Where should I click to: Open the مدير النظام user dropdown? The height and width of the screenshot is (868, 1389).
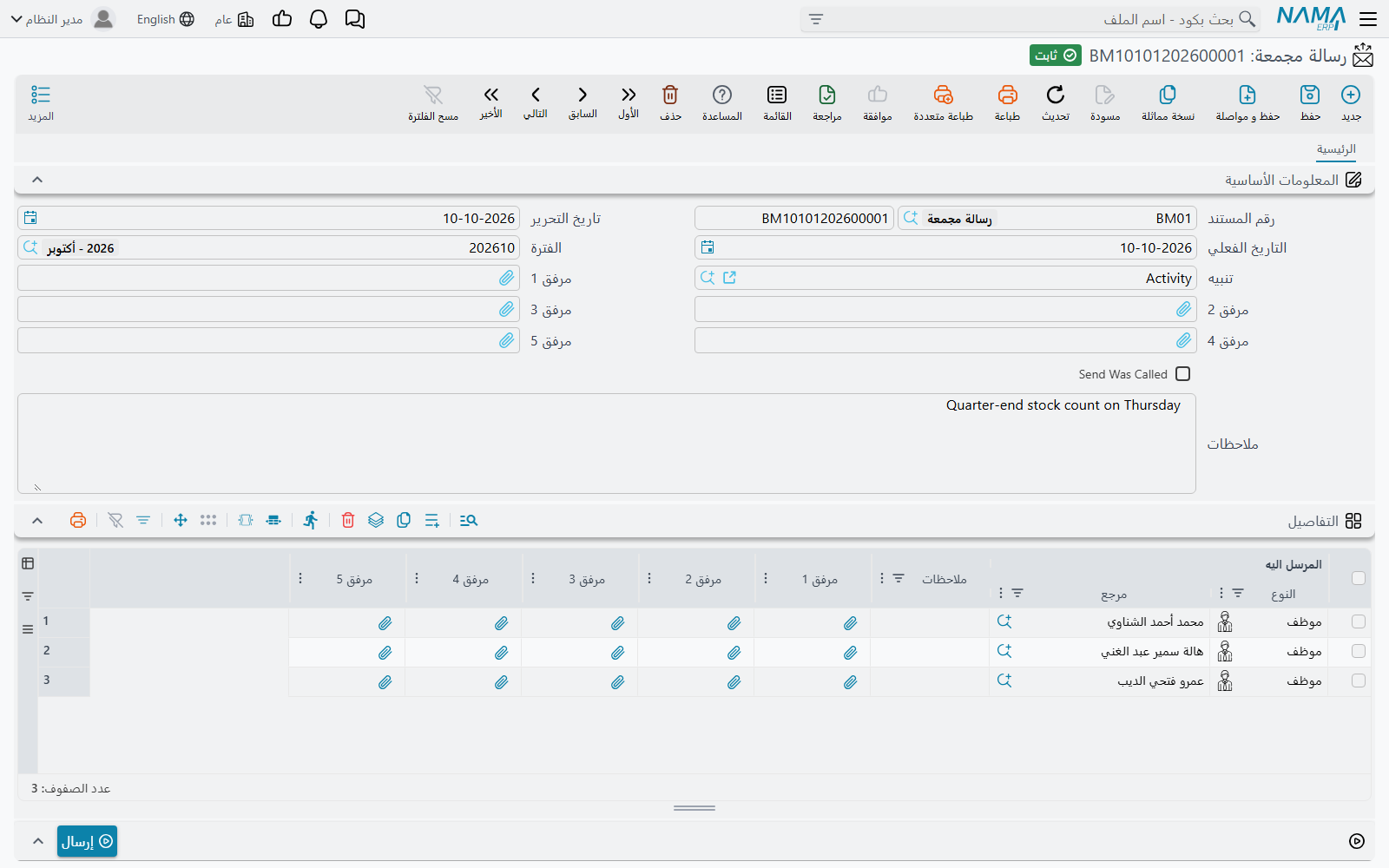pyautogui.click(x=54, y=19)
